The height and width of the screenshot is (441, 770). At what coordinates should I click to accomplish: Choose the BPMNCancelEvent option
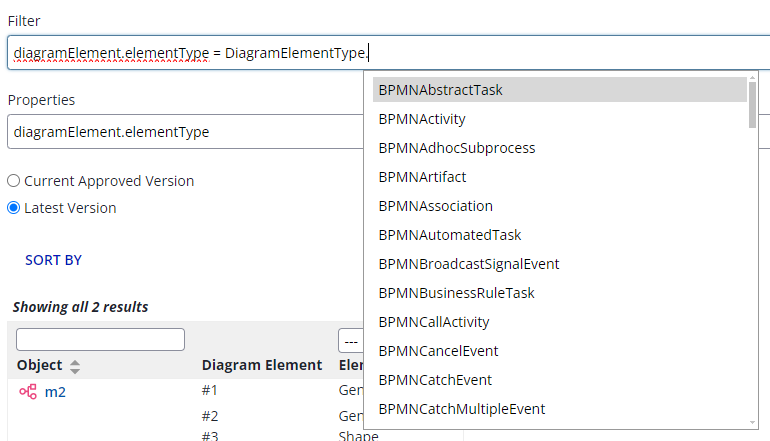(x=438, y=351)
